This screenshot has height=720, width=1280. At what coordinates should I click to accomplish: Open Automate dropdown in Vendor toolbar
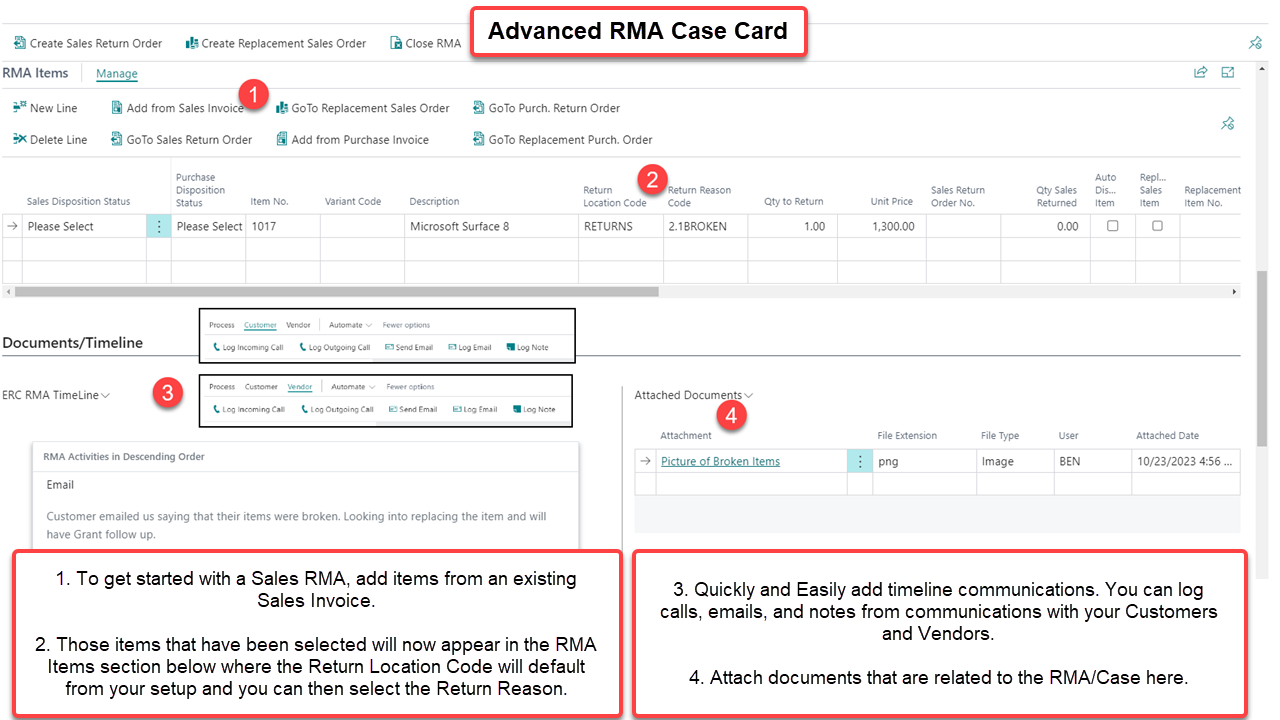click(x=354, y=387)
